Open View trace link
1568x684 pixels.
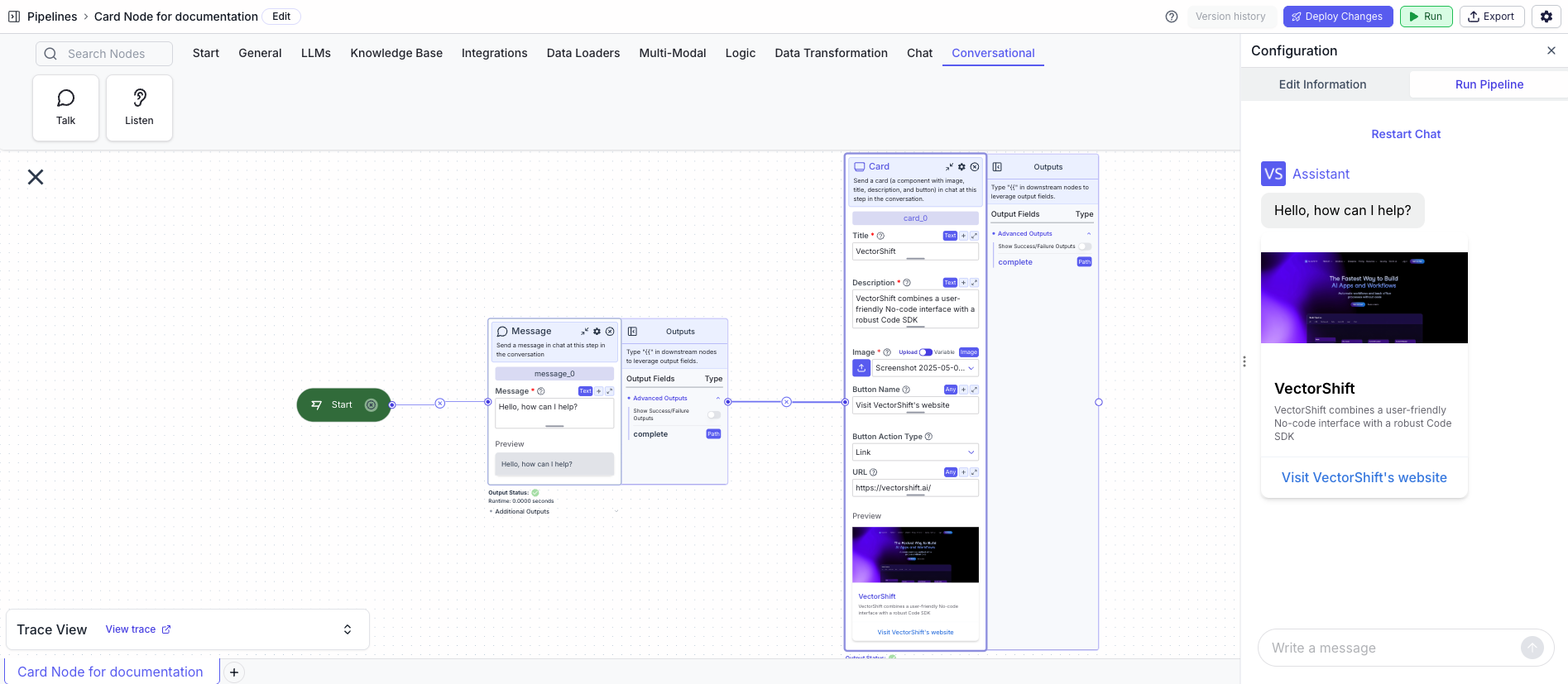138,629
